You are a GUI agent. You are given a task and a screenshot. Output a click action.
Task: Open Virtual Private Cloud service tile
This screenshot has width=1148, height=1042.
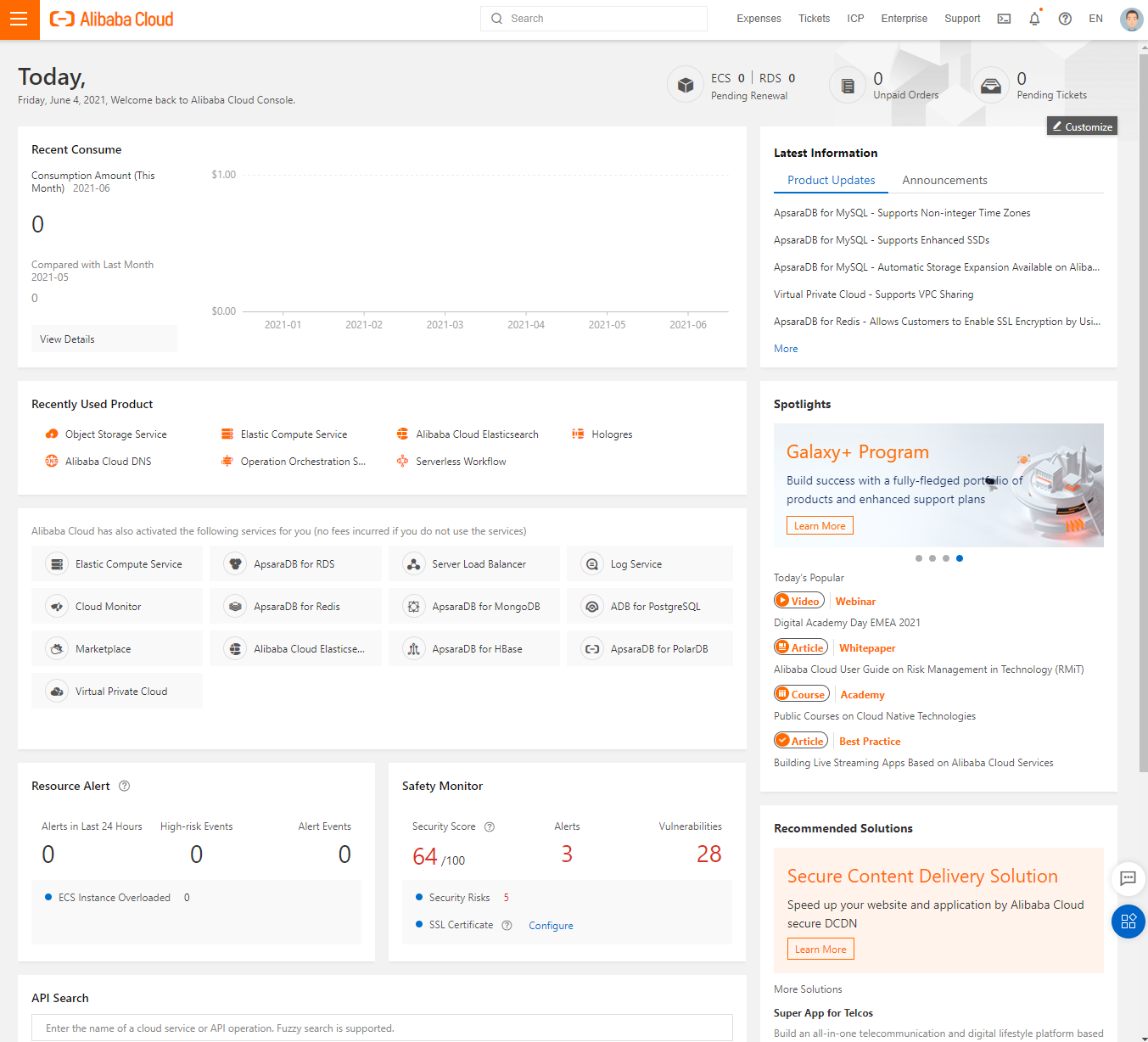coord(117,691)
